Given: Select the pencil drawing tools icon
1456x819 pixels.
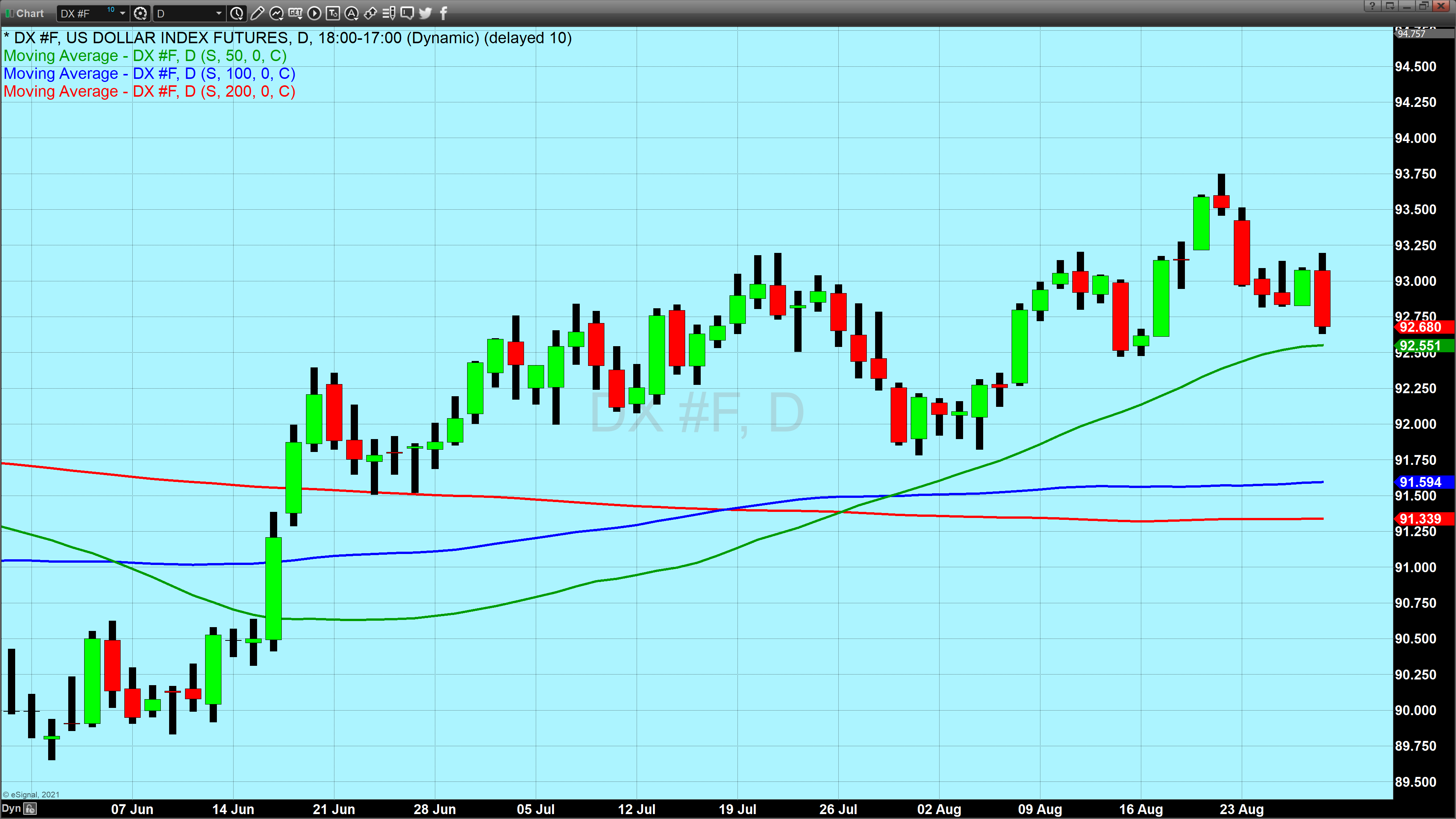Looking at the screenshot, I should pos(257,13).
